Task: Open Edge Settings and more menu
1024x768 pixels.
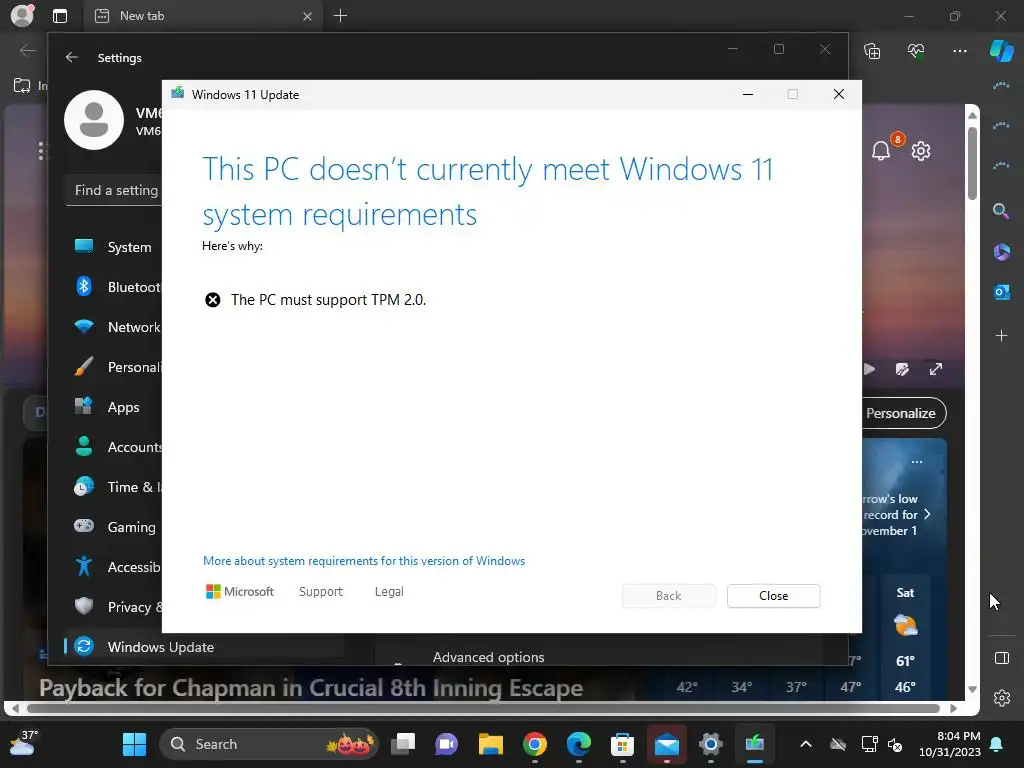Action: 960,51
